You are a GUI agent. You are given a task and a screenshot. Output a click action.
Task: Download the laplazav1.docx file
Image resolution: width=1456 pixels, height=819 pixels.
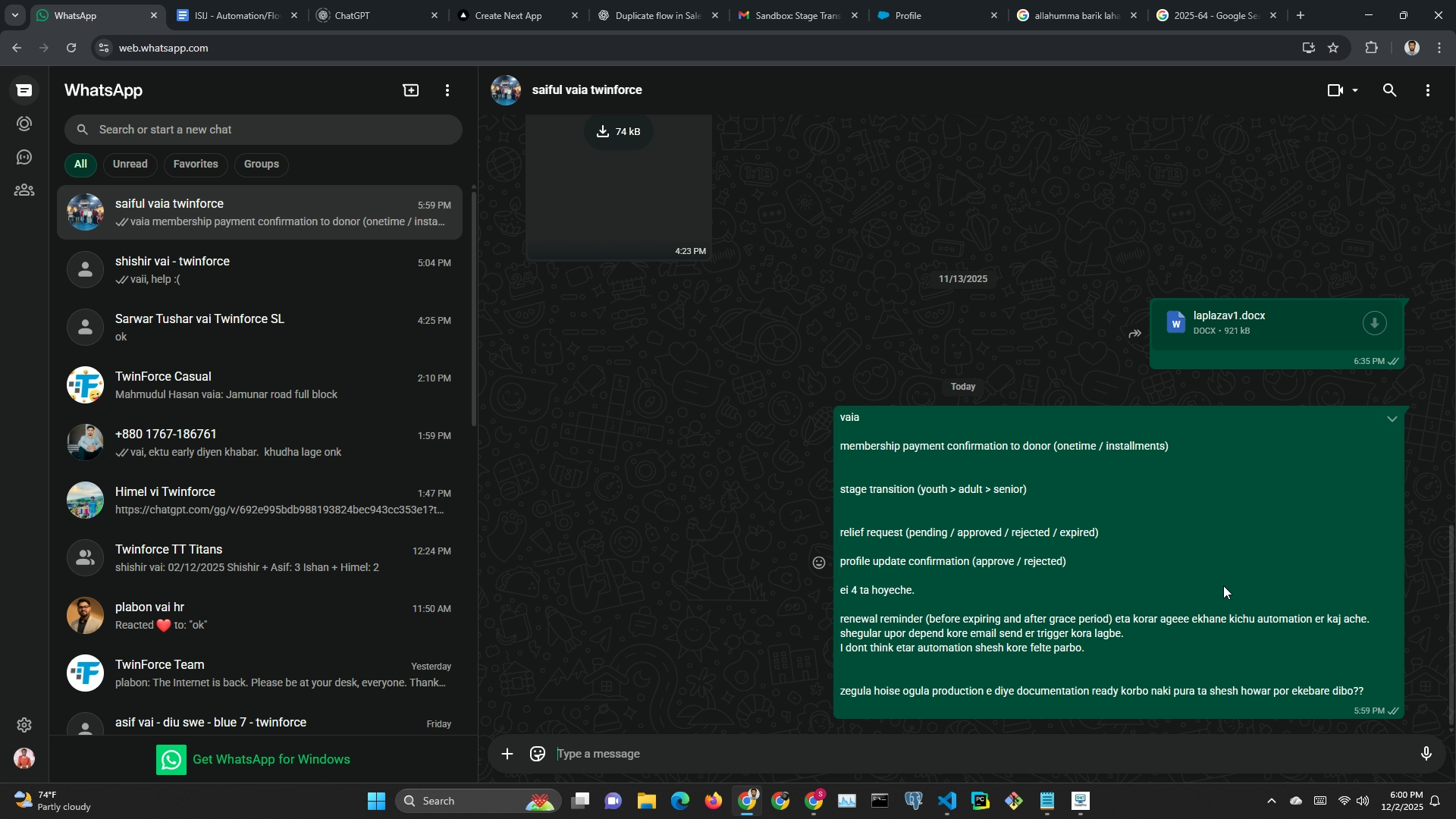click(1374, 323)
